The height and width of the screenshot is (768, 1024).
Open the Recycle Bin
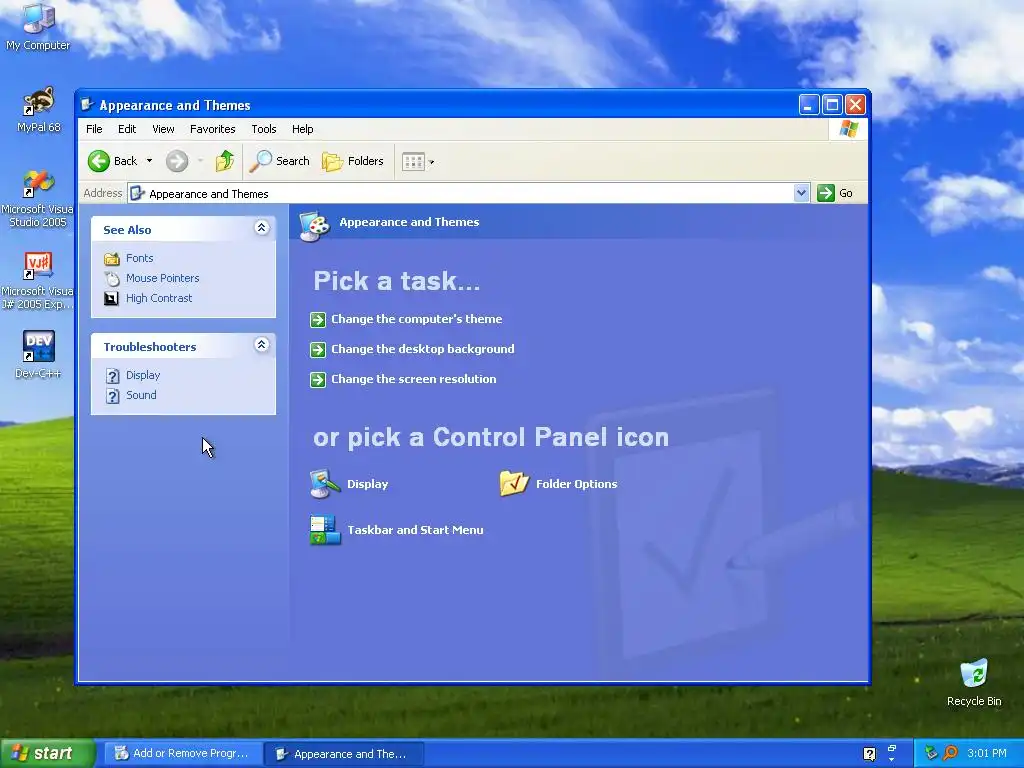[x=974, y=682]
